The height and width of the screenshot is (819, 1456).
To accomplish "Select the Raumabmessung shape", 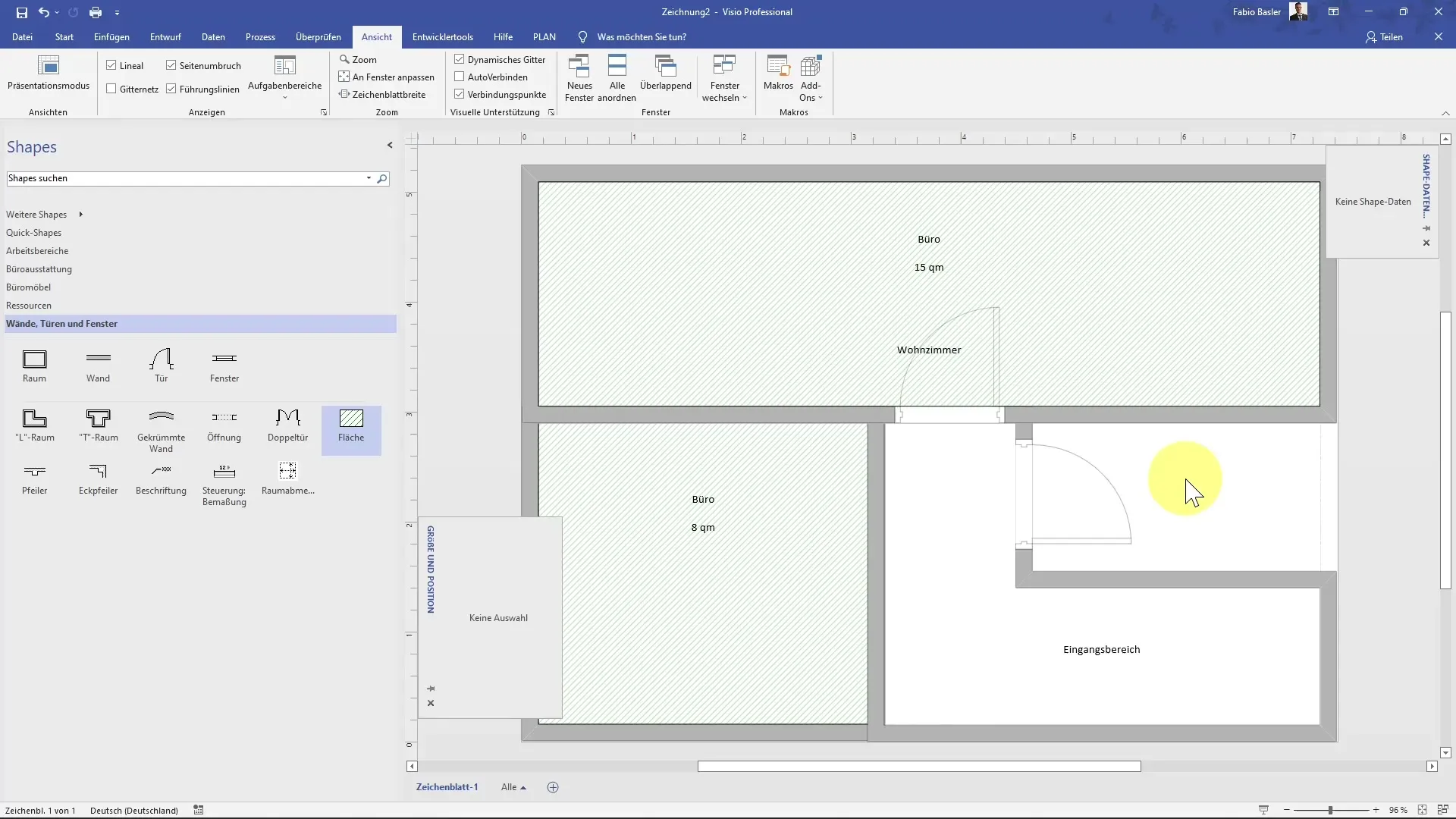I will pos(288,479).
